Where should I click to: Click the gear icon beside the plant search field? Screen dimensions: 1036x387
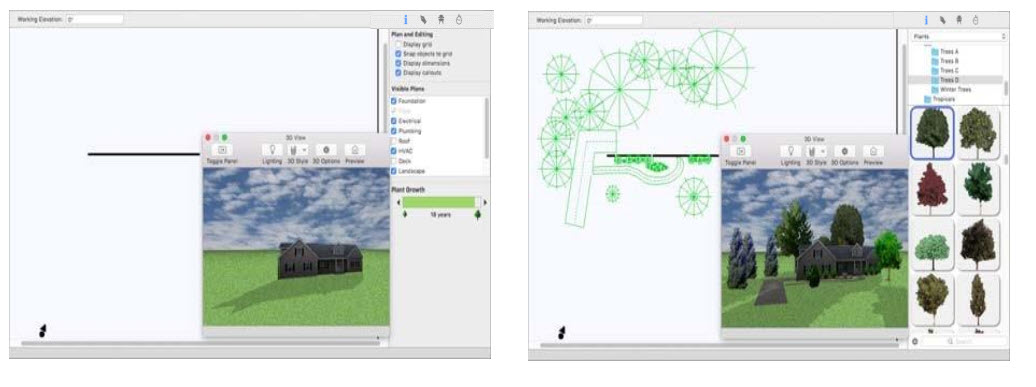coord(915,341)
